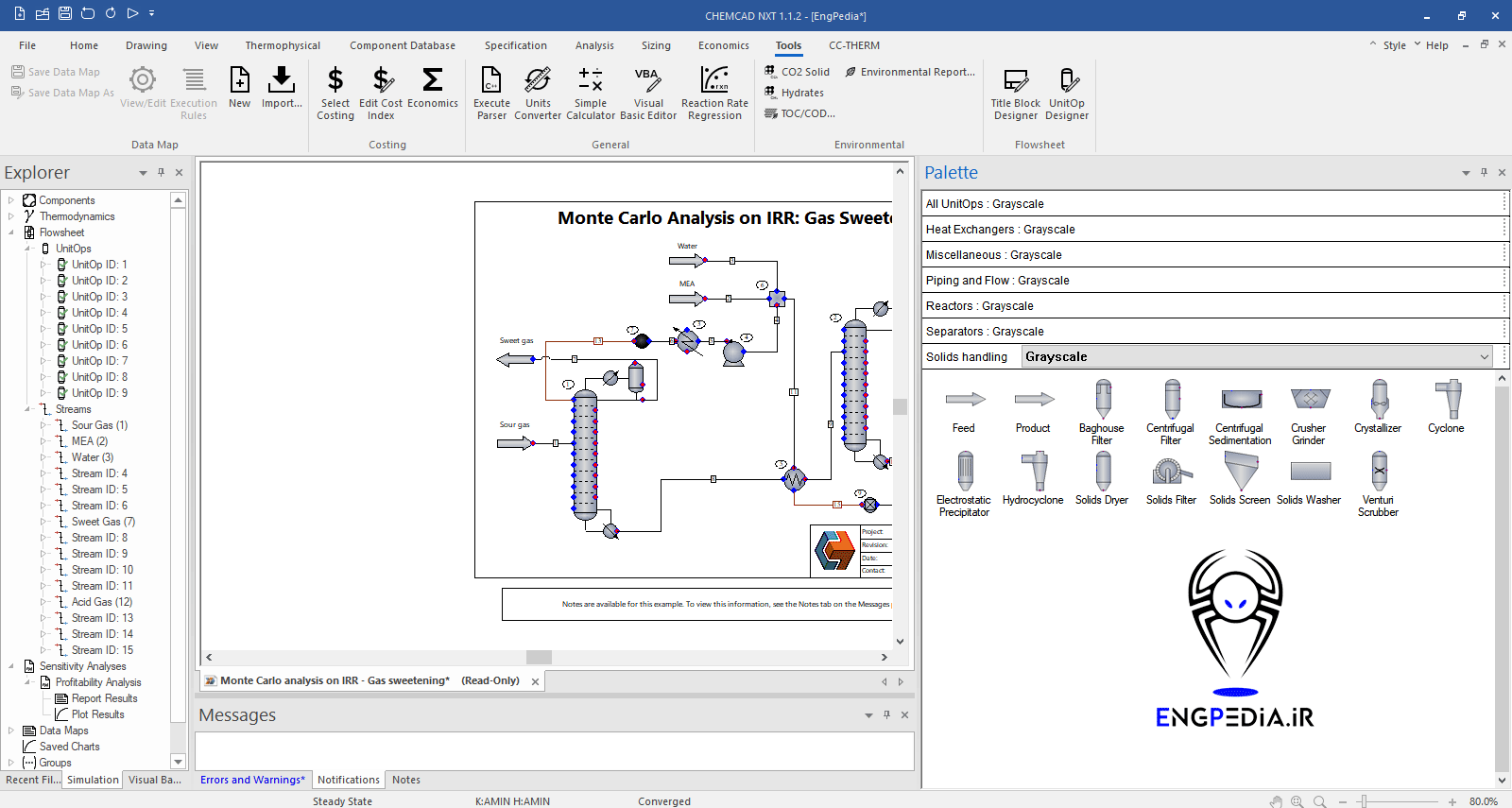Open the Thermophysical ribbon tab
Image resolution: width=1512 pixels, height=808 pixels.
[x=283, y=45]
